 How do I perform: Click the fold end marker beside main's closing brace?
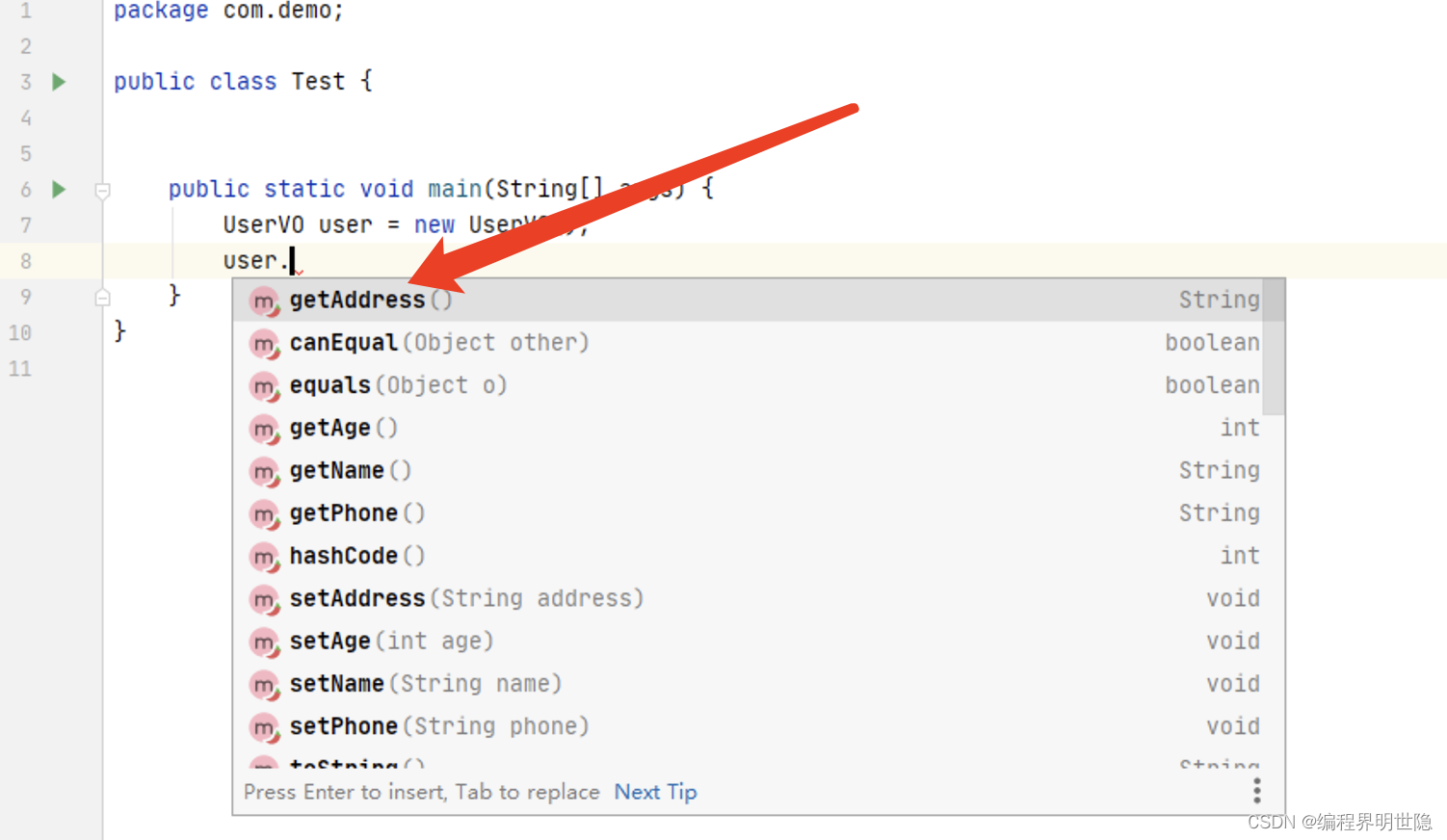click(x=102, y=298)
